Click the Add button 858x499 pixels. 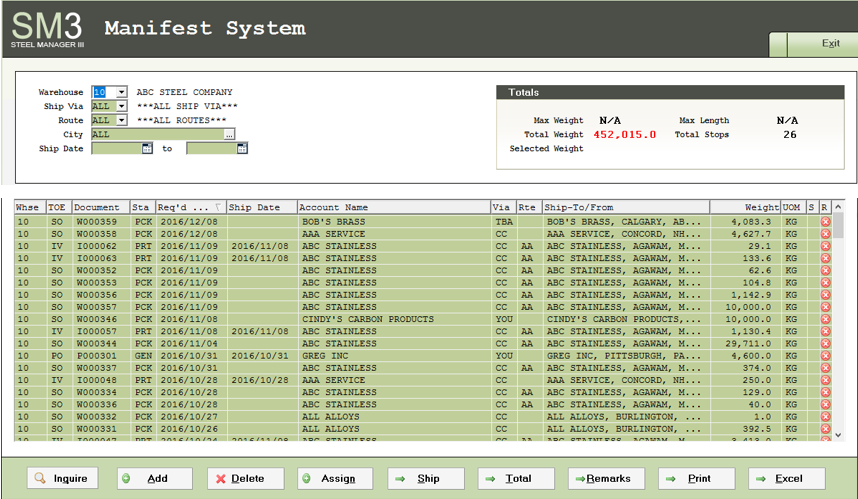pos(154,478)
